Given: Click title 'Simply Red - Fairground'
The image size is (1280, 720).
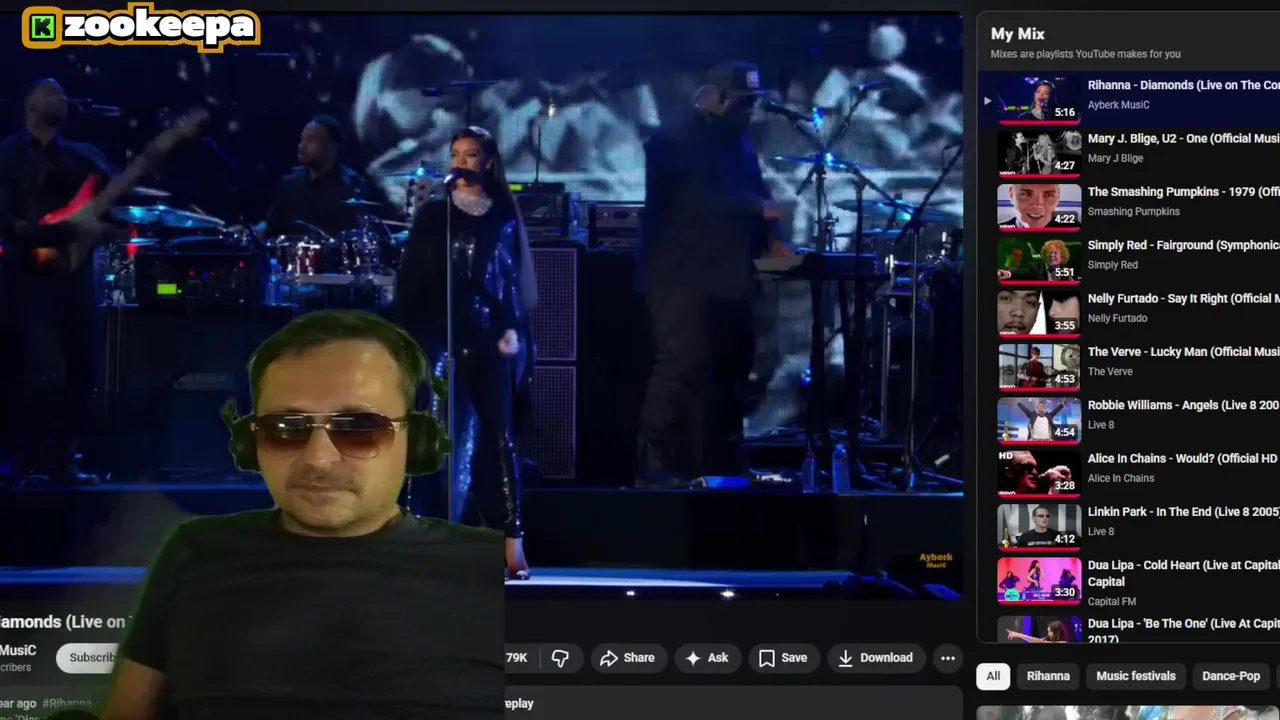Looking at the screenshot, I should tap(1183, 245).
